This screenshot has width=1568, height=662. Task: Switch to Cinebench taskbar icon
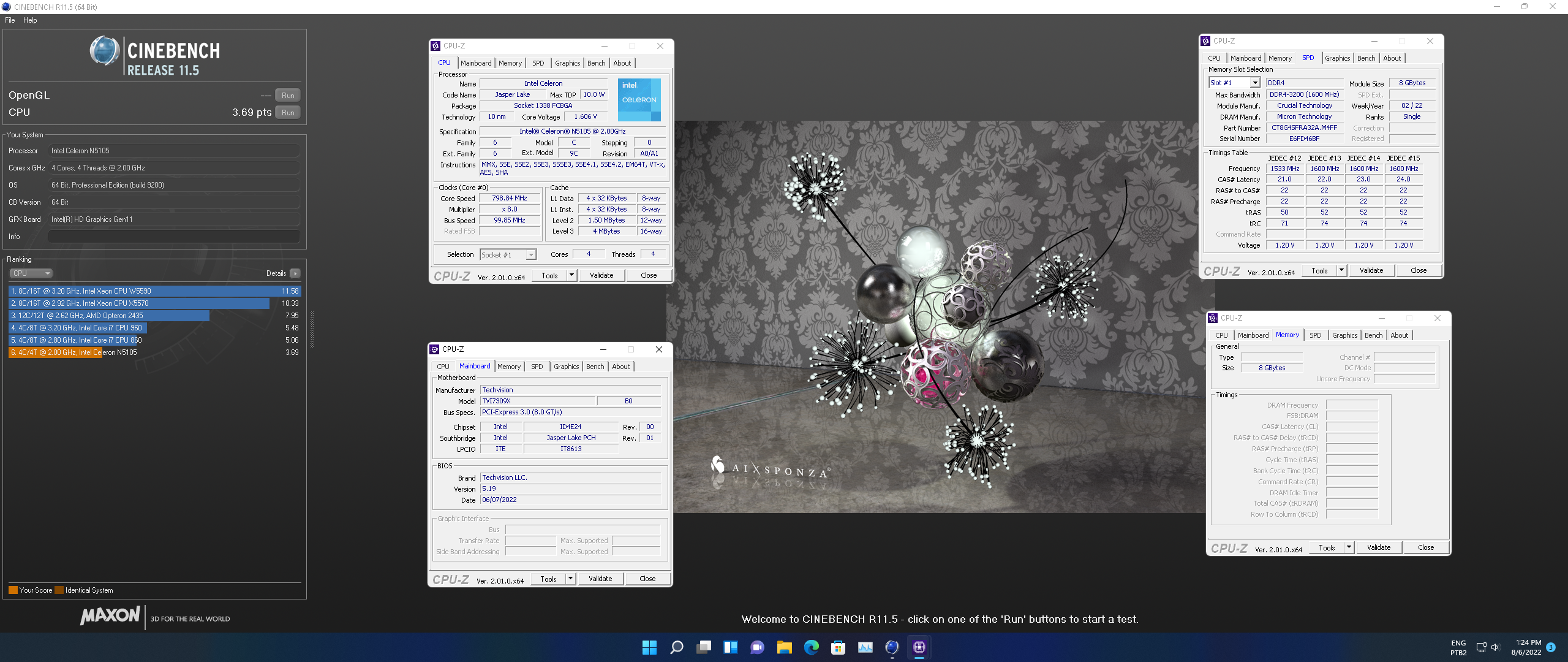coord(892,647)
